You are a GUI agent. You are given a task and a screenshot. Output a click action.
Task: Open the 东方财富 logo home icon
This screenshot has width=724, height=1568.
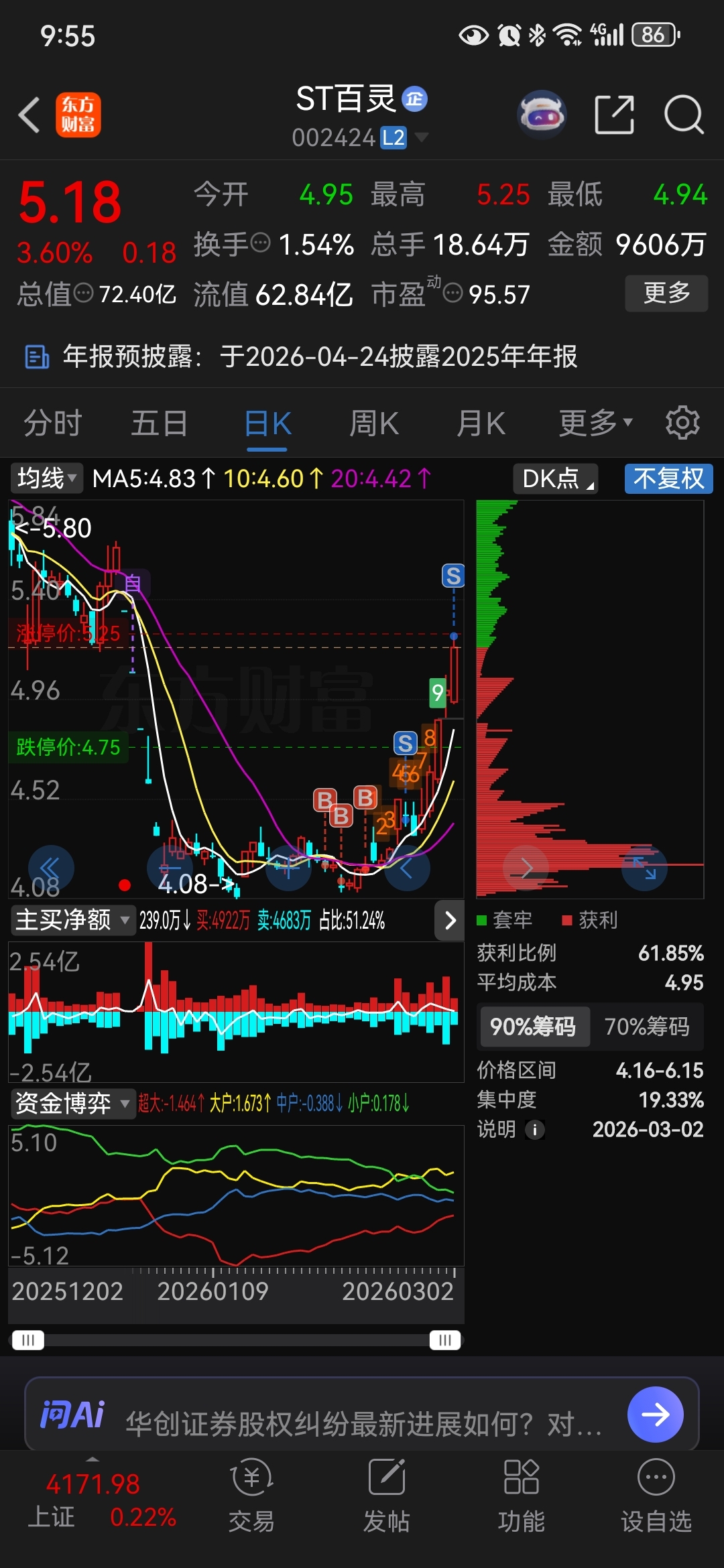click(78, 115)
